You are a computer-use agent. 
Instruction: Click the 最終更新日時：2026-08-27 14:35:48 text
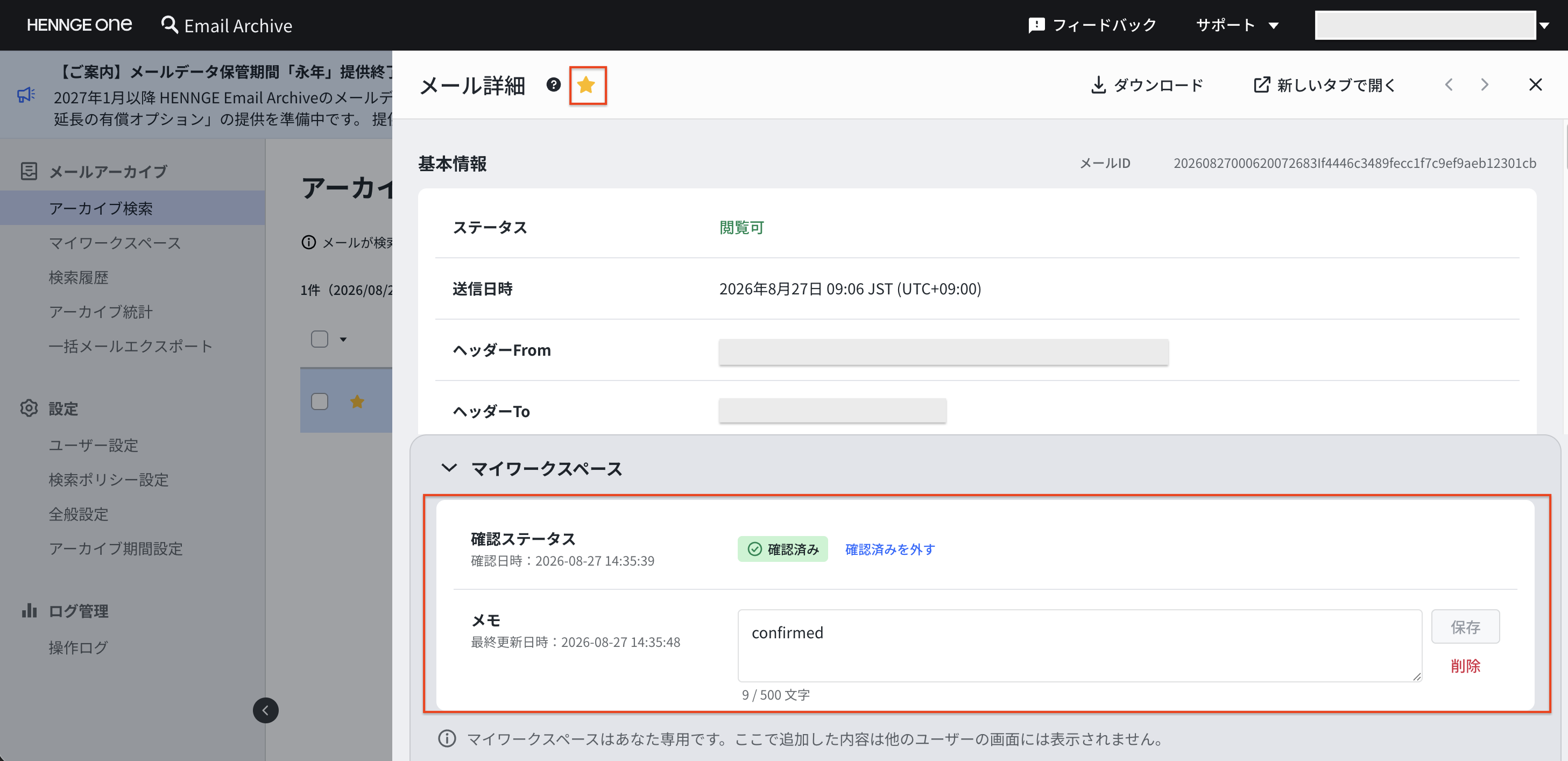[x=575, y=642]
